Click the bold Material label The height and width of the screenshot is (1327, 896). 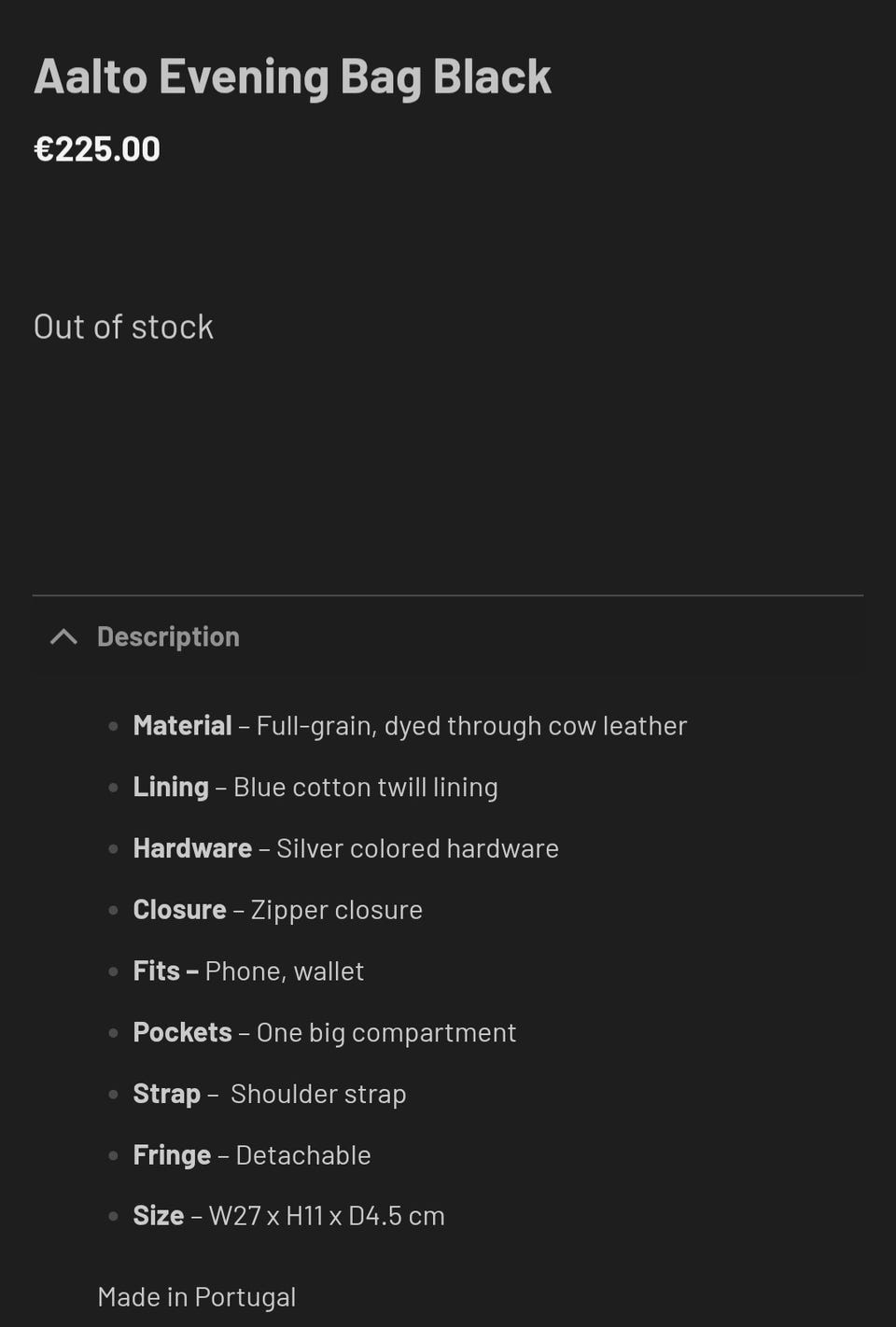pyautogui.click(x=182, y=726)
